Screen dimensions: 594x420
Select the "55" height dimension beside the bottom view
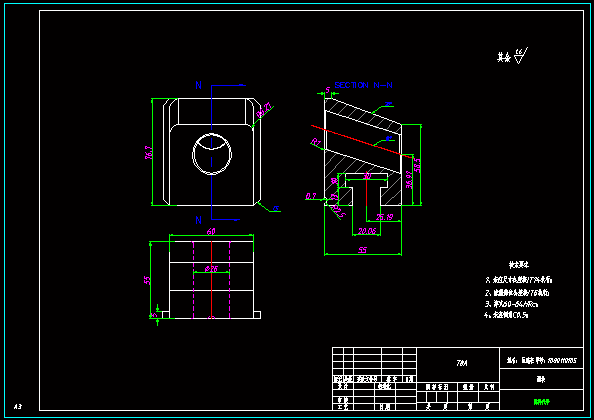pyautogui.click(x=147, y=280)
